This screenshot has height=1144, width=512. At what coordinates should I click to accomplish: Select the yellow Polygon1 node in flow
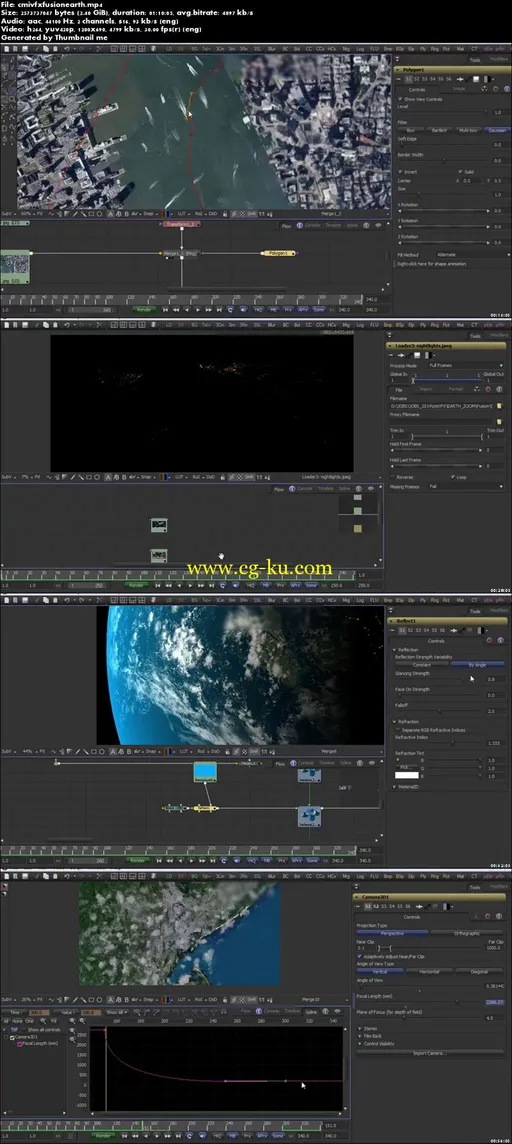click(x=279, y=253)
